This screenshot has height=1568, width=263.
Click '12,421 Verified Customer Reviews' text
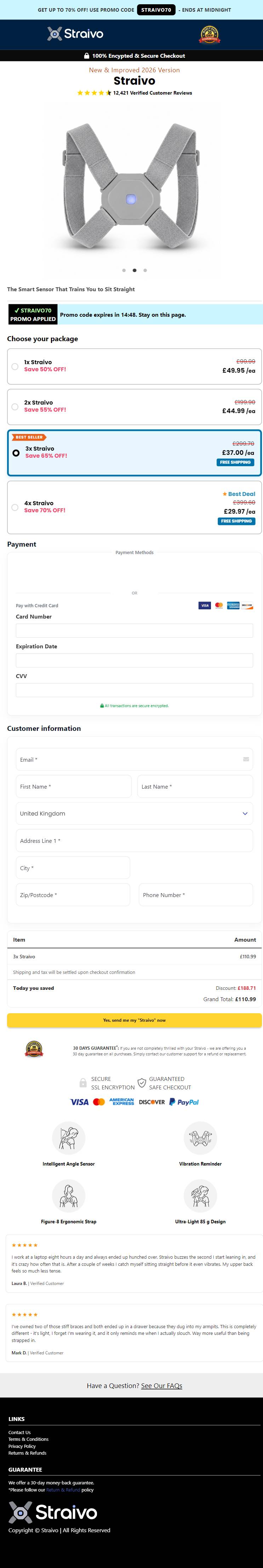[152, 93]
